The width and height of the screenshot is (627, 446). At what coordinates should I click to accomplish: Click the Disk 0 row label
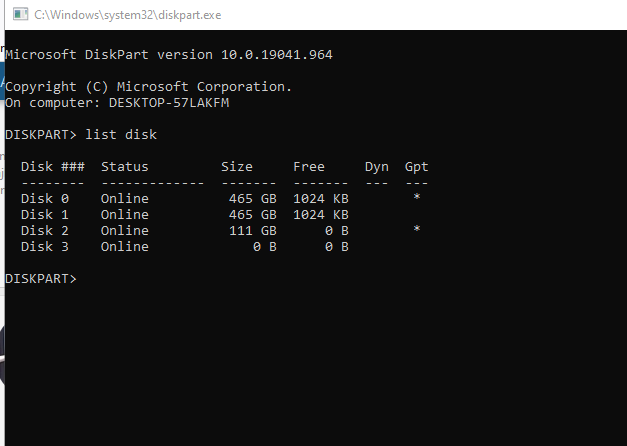[x=45, y=198]
